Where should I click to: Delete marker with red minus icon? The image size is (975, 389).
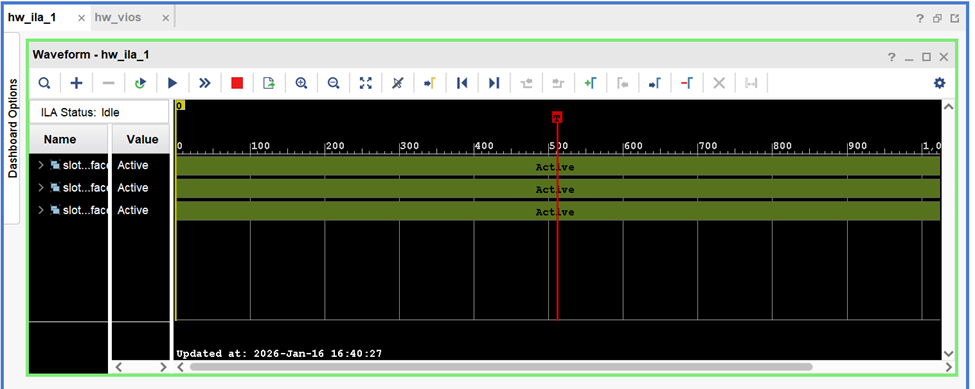click(x=686, y=83)
